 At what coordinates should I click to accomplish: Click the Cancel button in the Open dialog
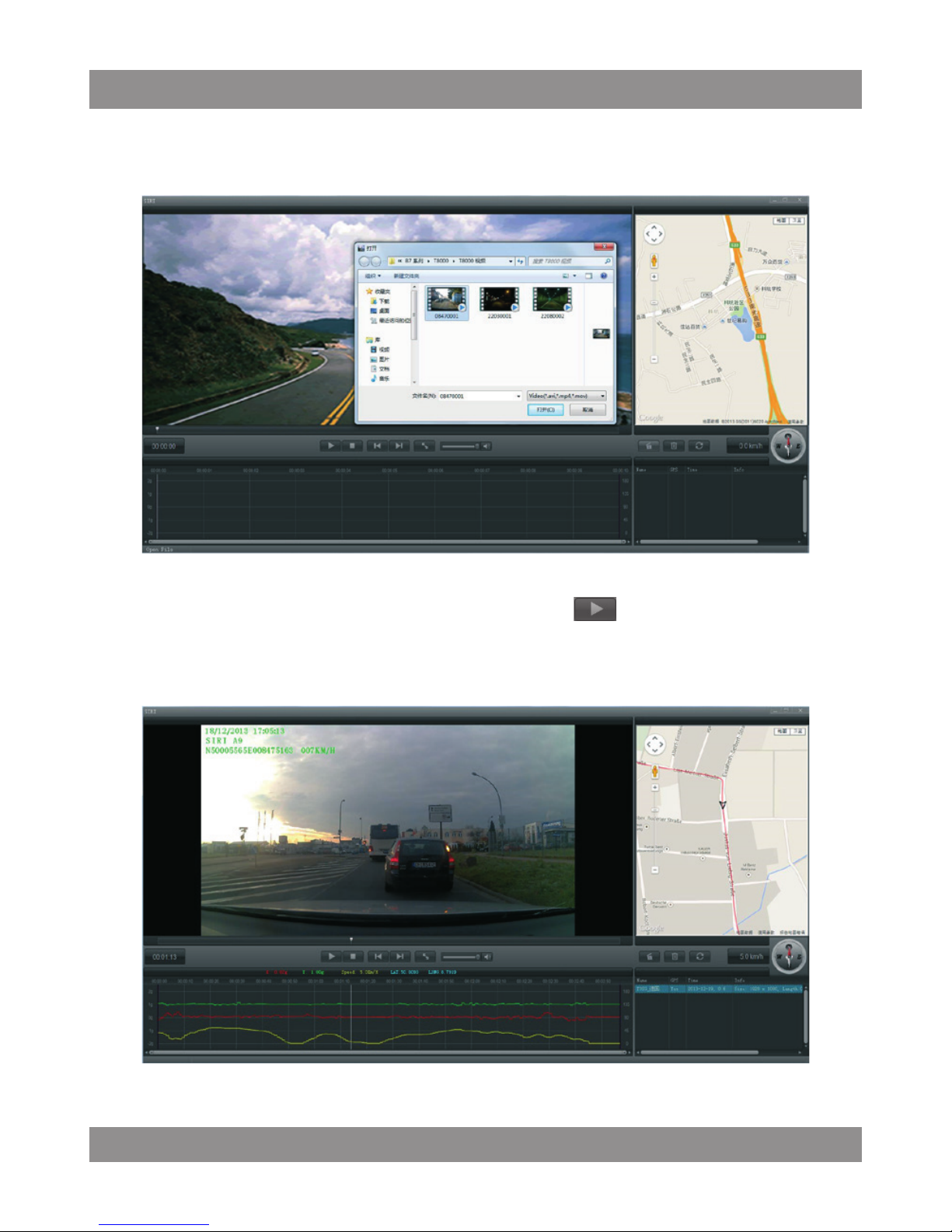(588, 410)
